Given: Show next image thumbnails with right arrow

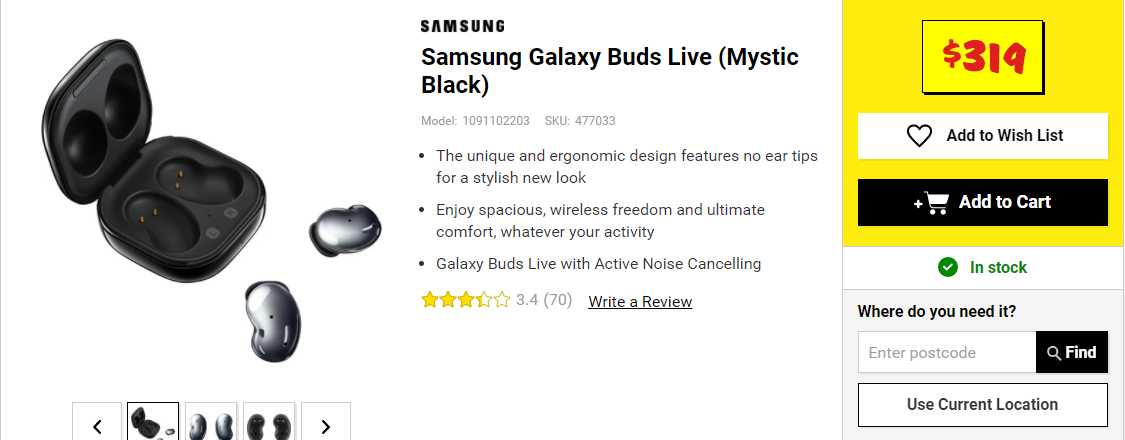Looking at the screenshot, I should (x=325, y=425).
